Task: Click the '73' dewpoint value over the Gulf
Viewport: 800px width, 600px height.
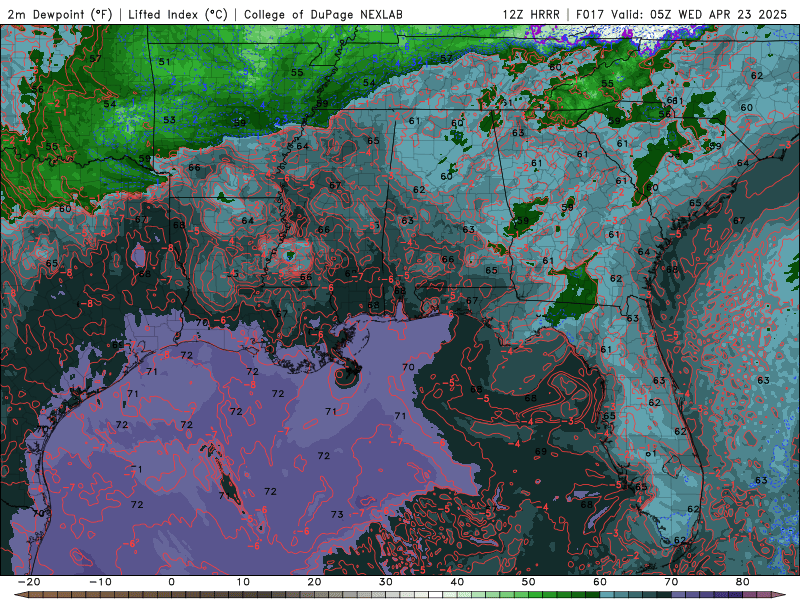Action: click(337, 514)
